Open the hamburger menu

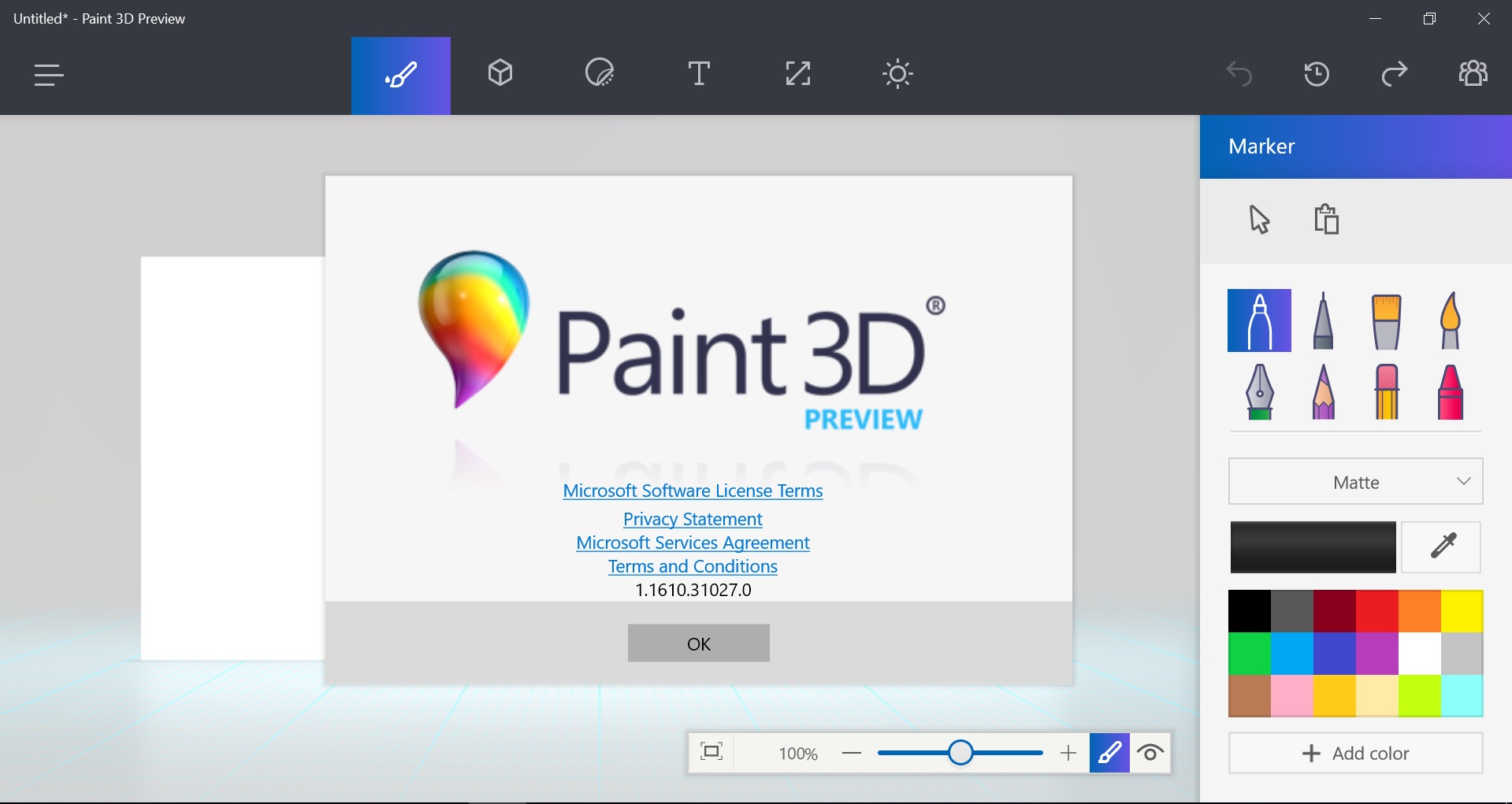[49, 75]
